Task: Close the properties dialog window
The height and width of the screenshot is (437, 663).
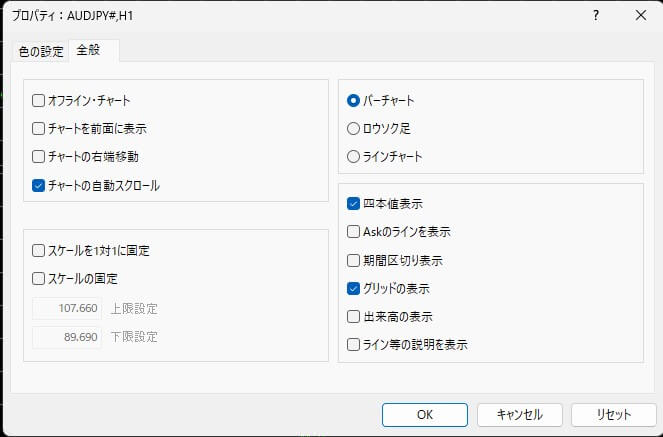Action: tap(640, 16)
